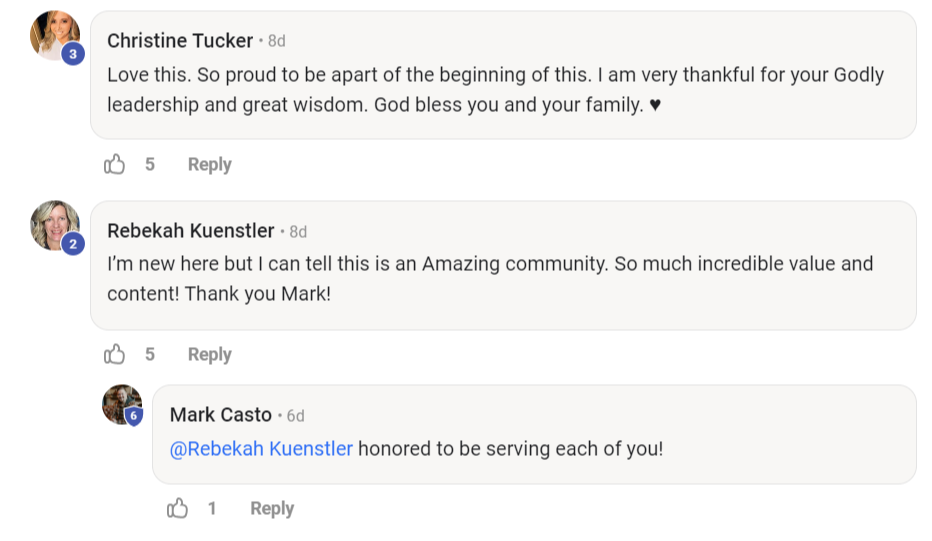Click the Rebekah Kuenstler author name
Screen dimensions: 932x541
point(190,231)
